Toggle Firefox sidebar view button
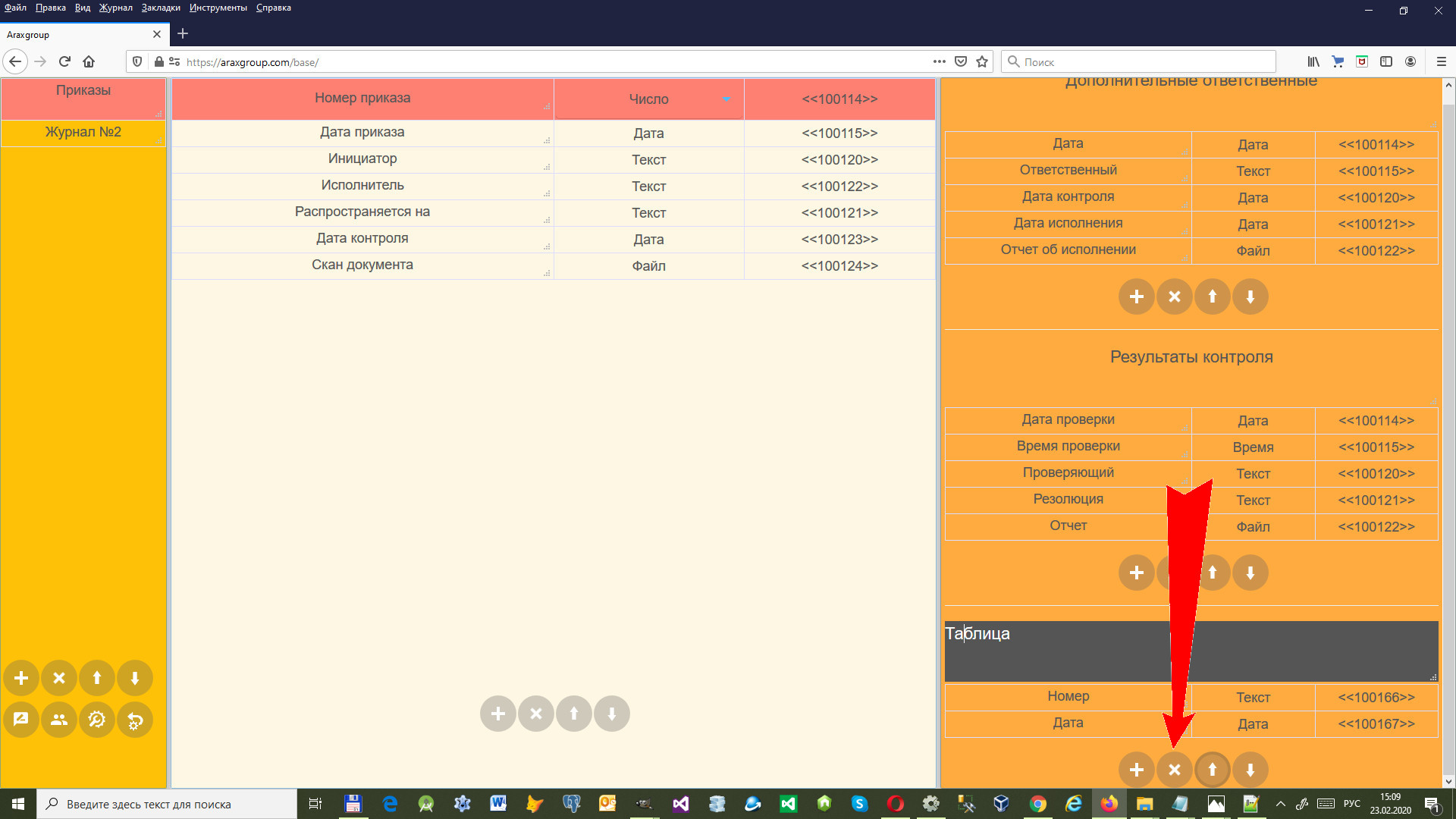Viewport: 1456px width, 819px height. point(1385,61)
